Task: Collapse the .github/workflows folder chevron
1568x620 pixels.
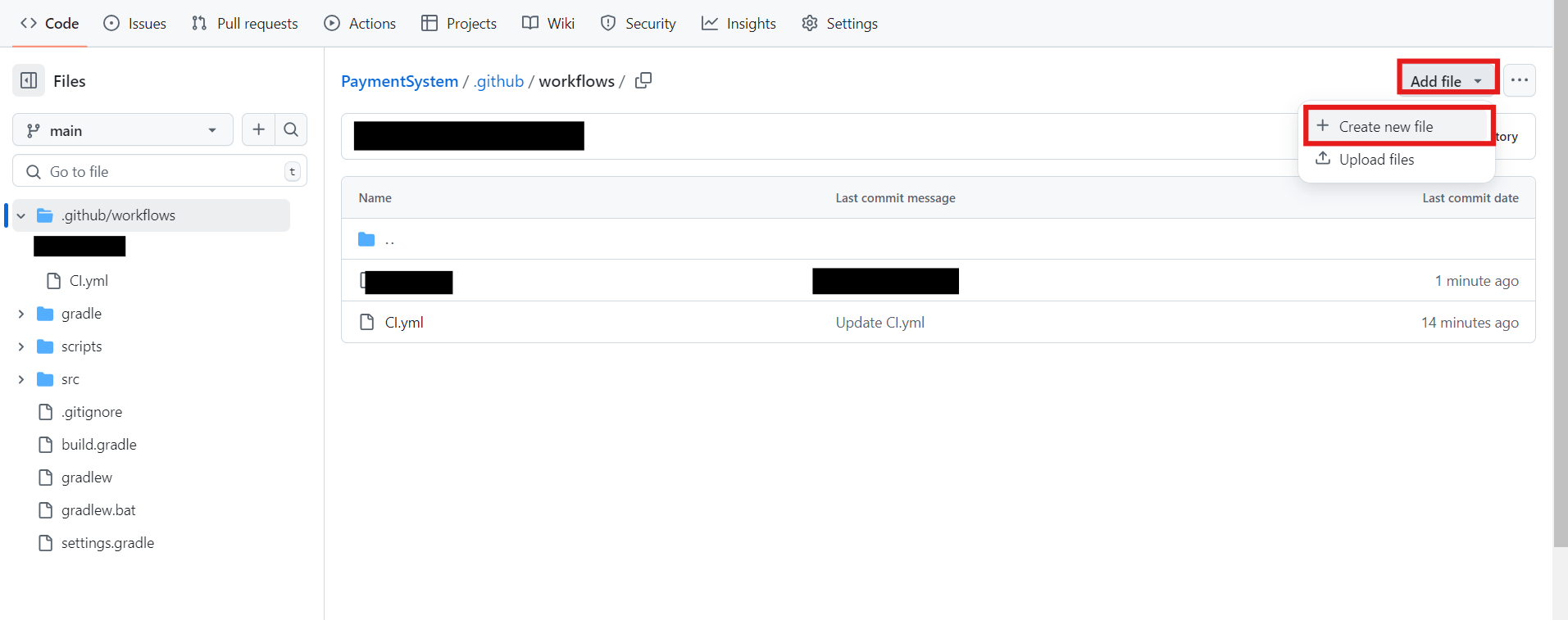Action: tap(21, 215)
